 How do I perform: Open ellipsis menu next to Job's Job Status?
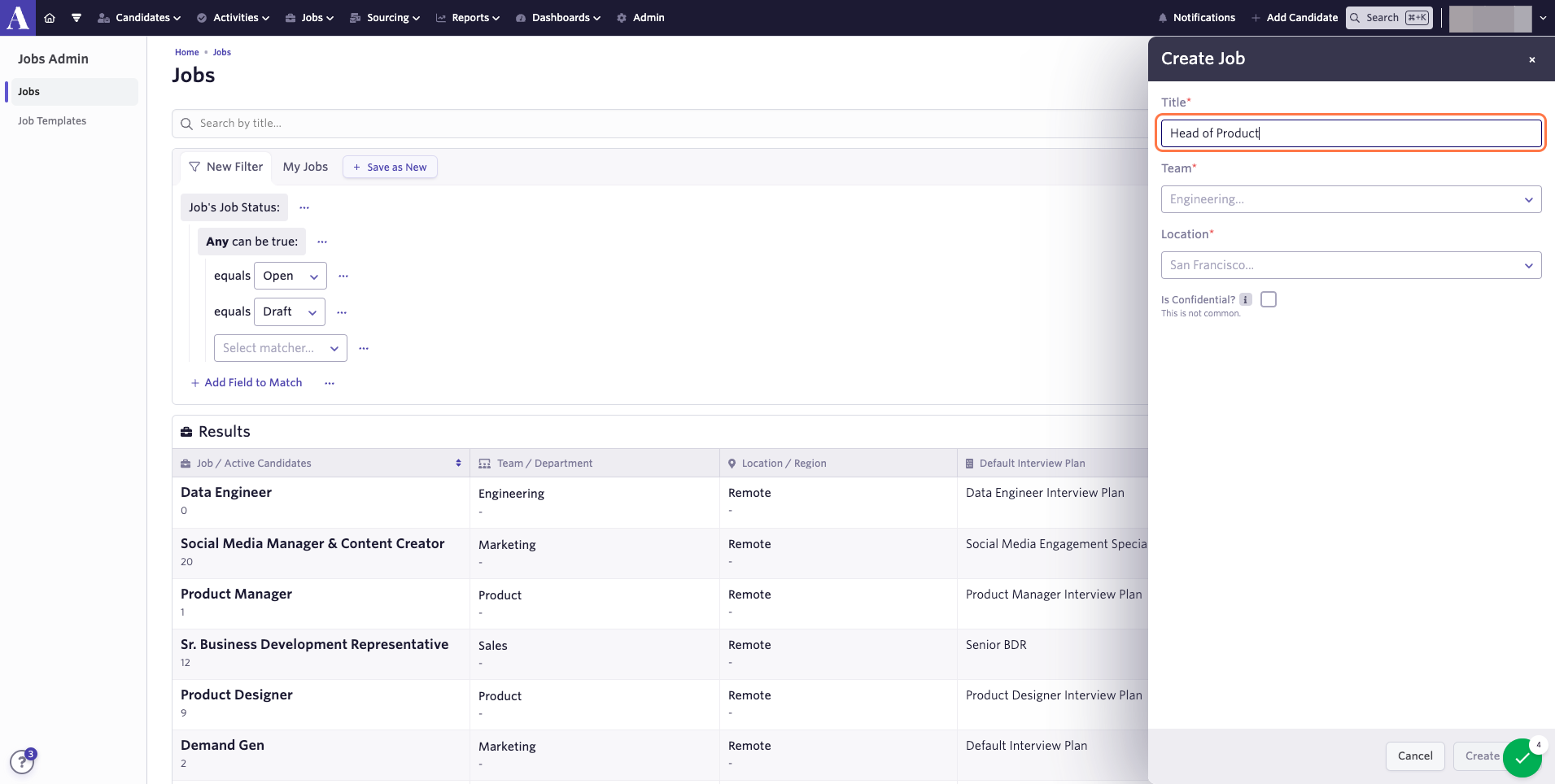point(304,207)
